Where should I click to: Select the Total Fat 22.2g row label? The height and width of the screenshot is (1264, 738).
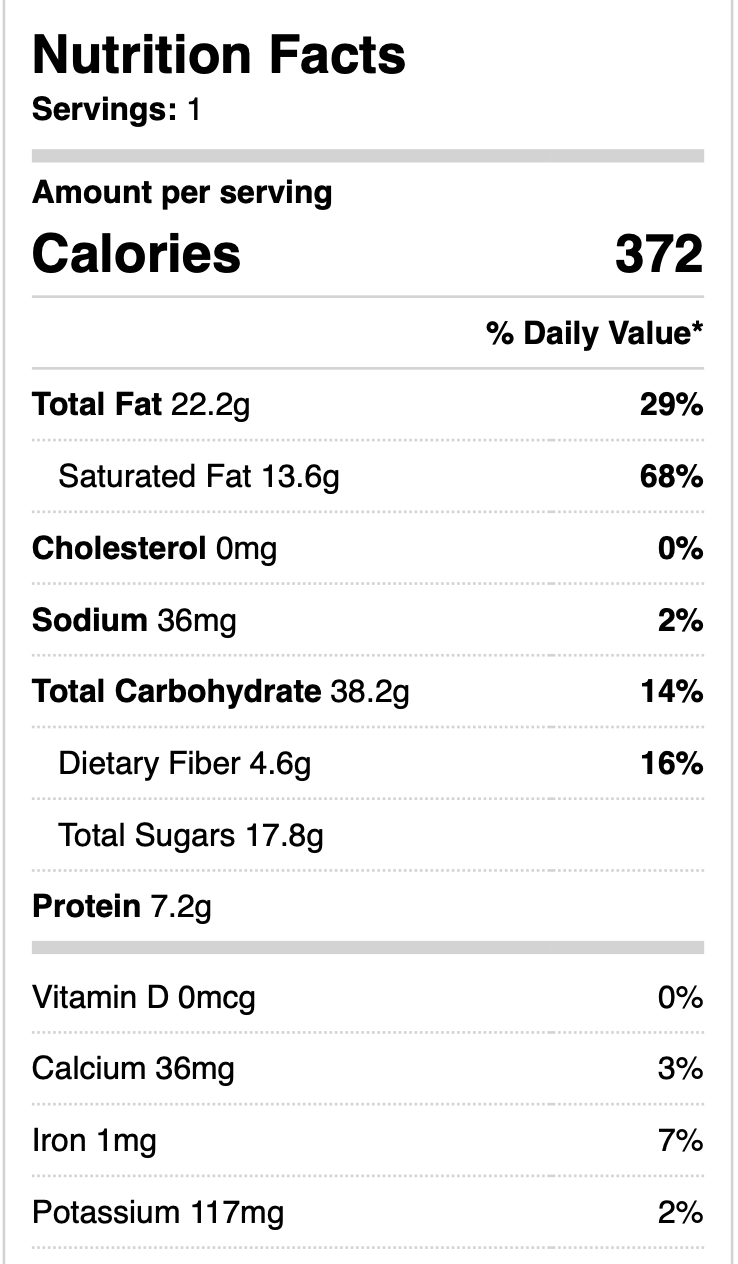[x=141, y=405]
